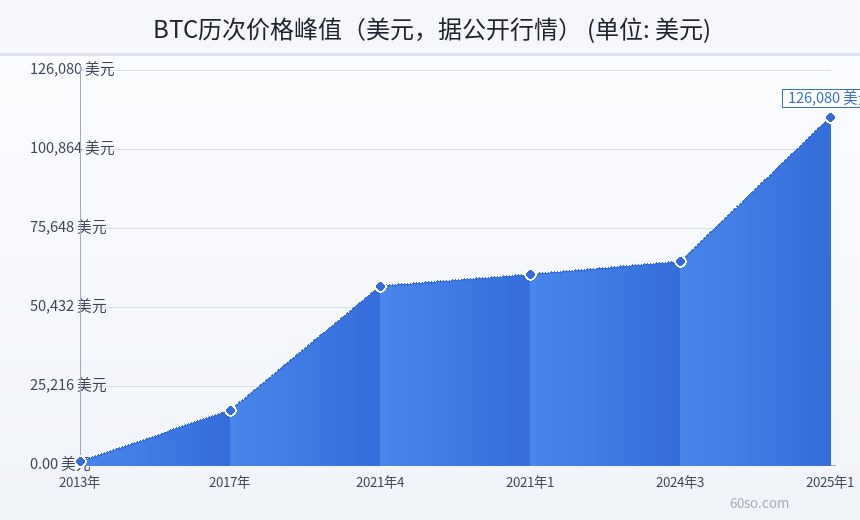Click the x-axis label 2017年

click(229, 483)
